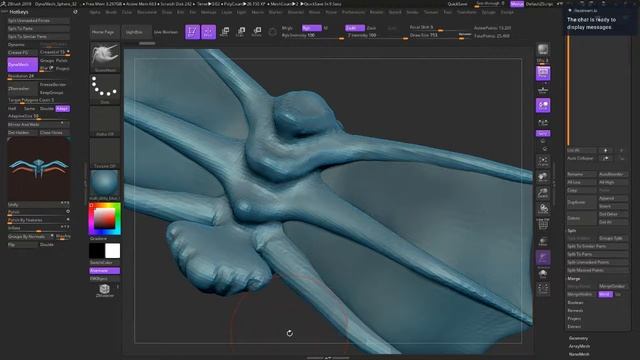Click the Move view navigation icon
Viewport: 640px width, 360px height.
(x=543, y=178)
